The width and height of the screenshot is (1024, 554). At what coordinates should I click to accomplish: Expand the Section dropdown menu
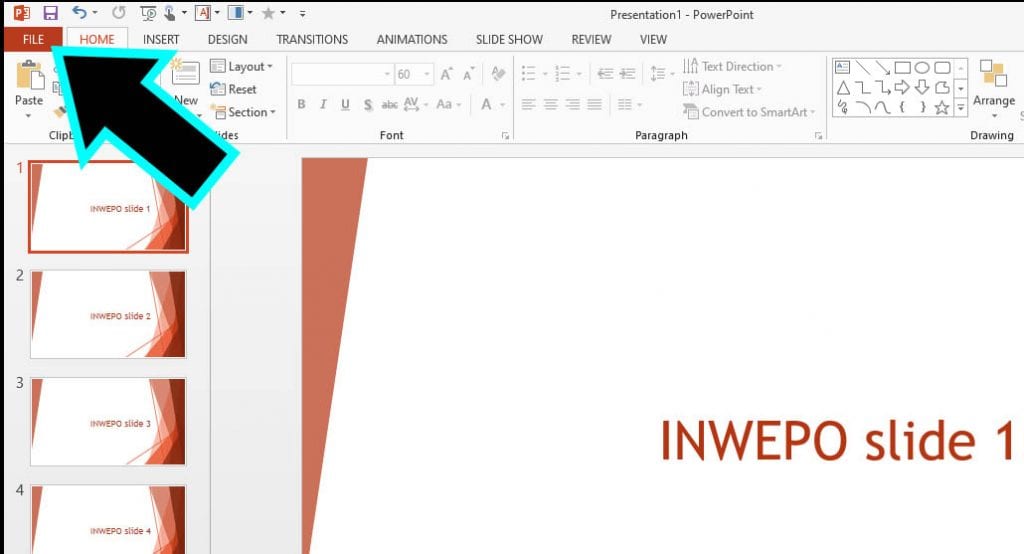pyautogui.click(x=243, y=112)
